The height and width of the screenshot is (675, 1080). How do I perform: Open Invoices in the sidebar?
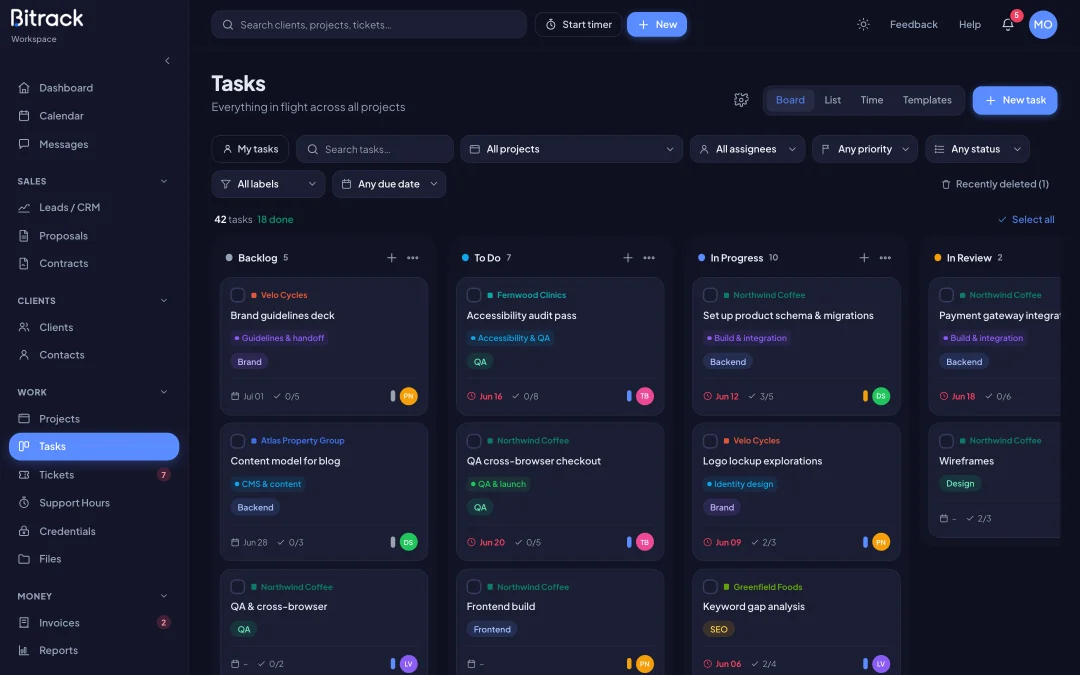pos(94,623)
